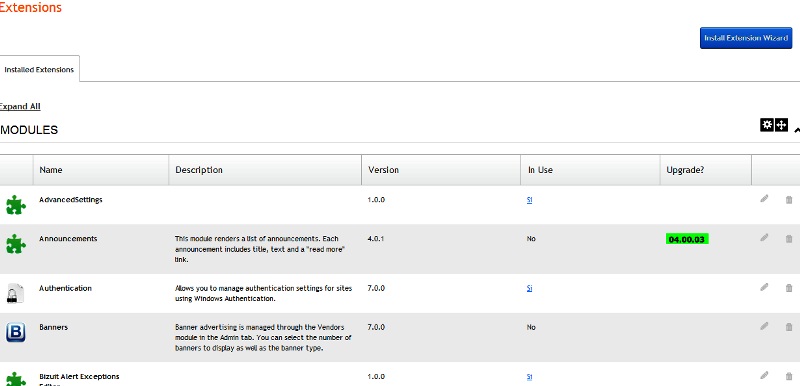
Task: Delete the AdvancedSettings module via trash icon
Action: (x=789, y=200)
